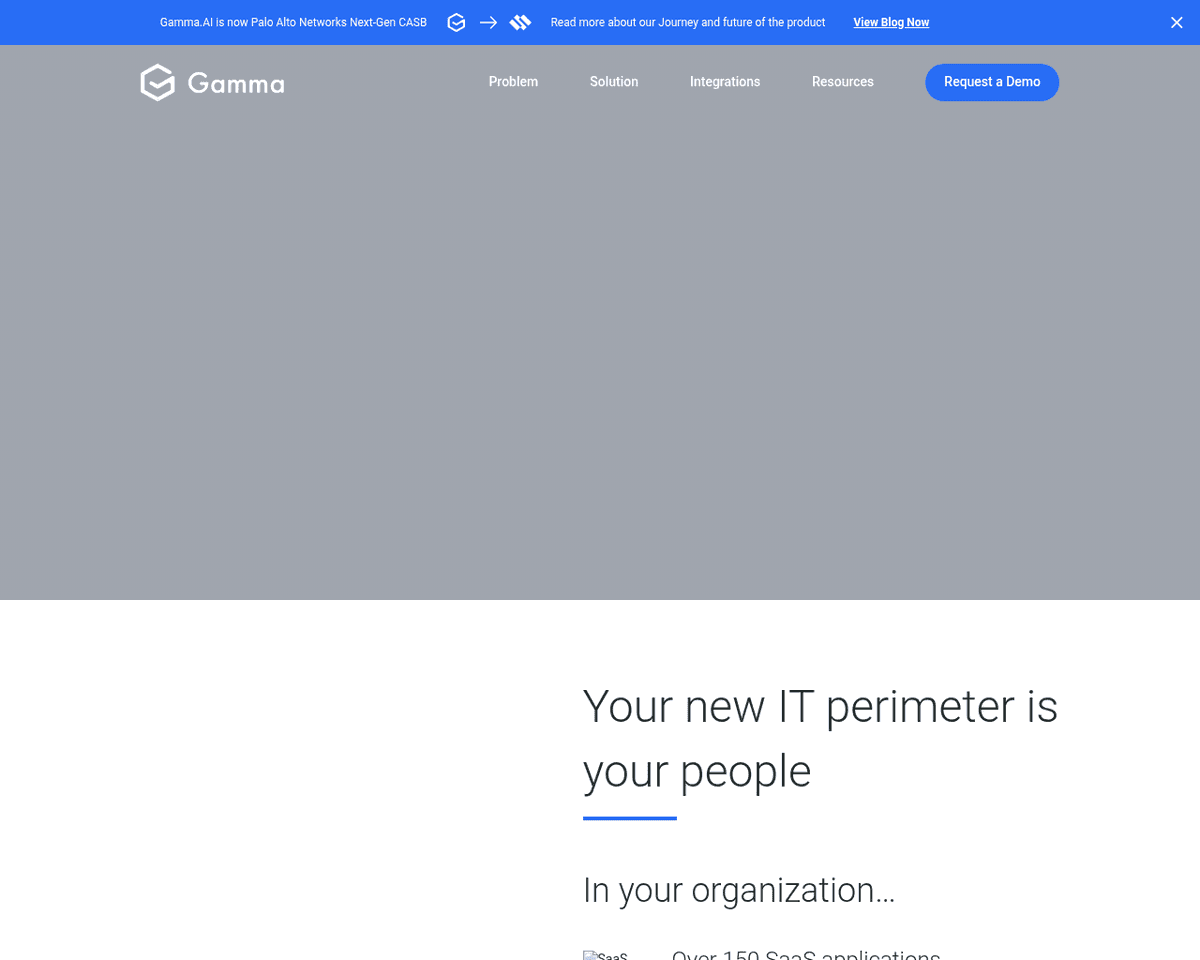1200x960 pixels.
Task: Open the View Blog Now link
Action: [891, 23]
